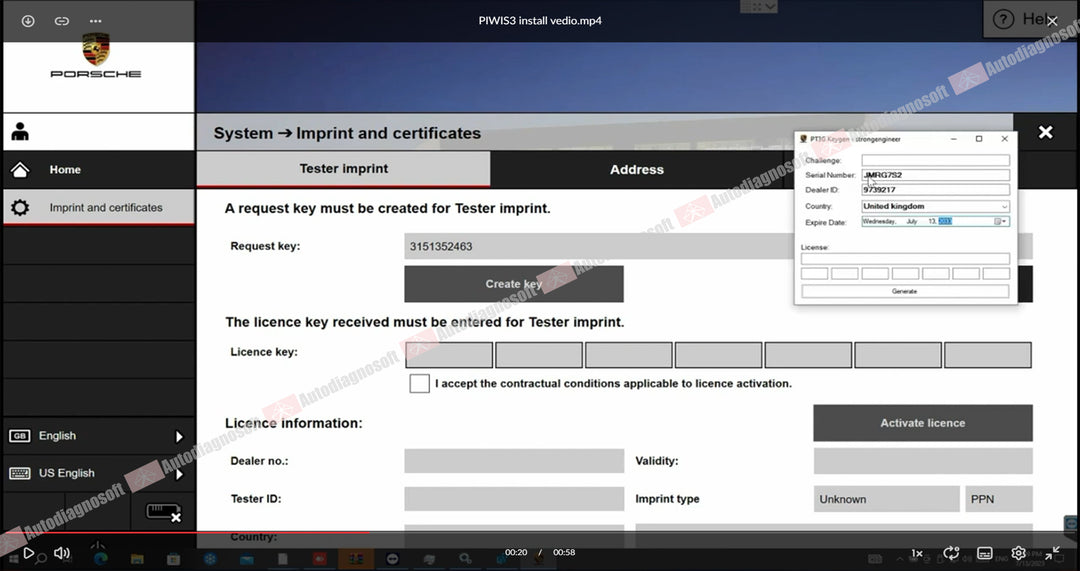
Task: Switch to the Tester imprint tab
Action: (344, 169)
